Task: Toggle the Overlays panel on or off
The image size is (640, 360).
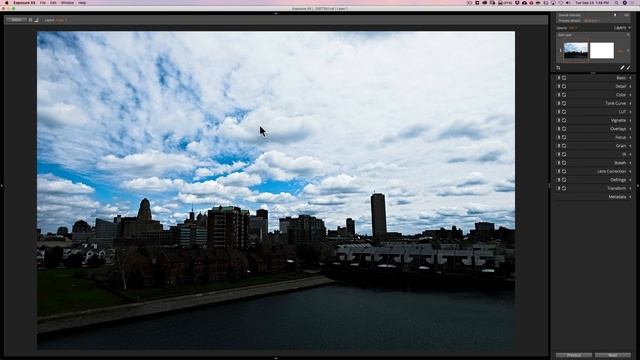Action: (559, 129)
